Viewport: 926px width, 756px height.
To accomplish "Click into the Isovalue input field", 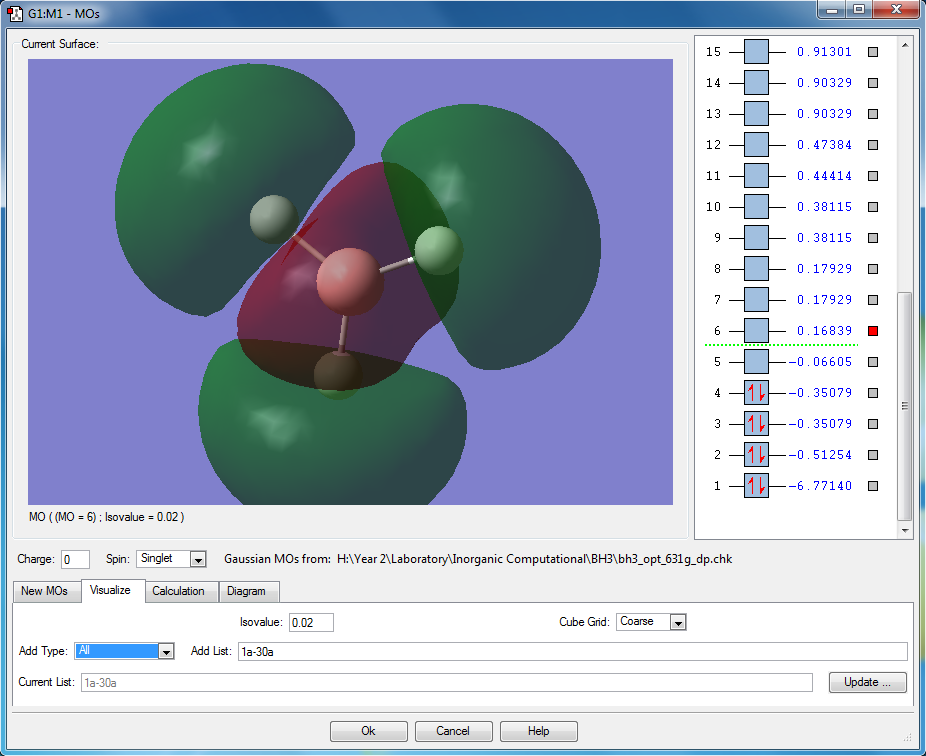I will pyautogui.click(x=311, y=622).
